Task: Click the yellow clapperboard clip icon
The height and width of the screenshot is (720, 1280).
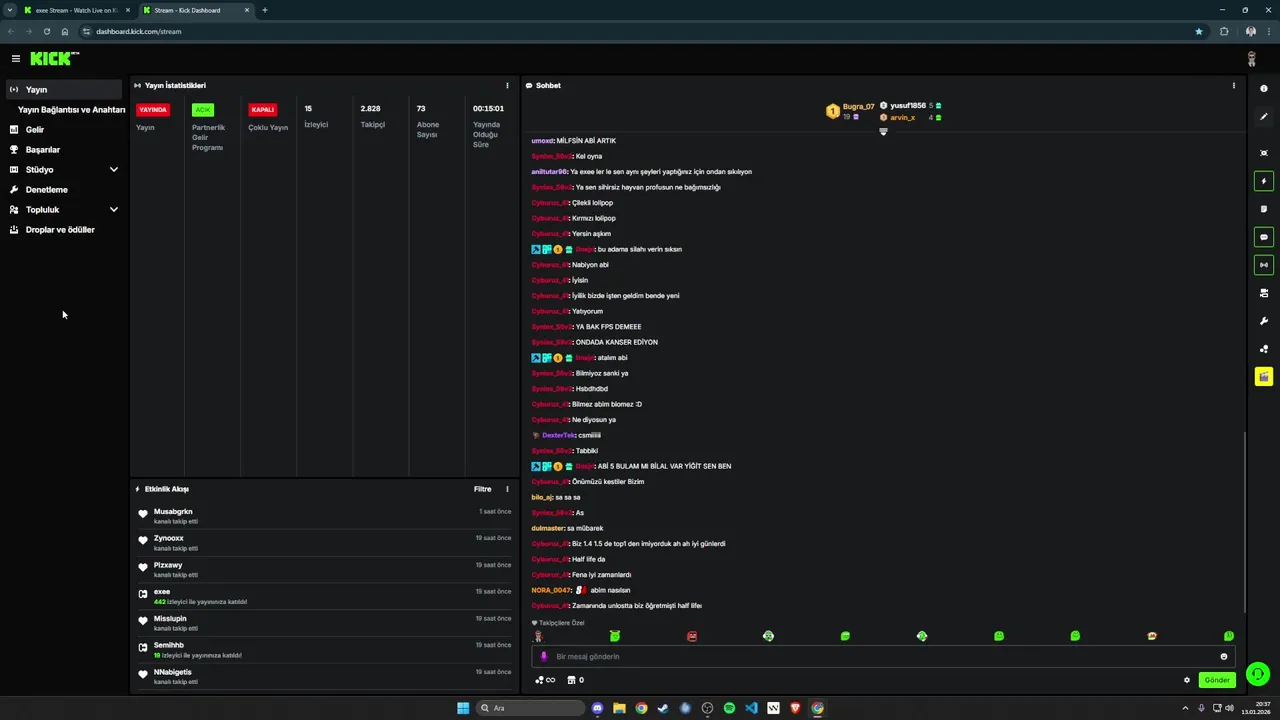Action: tap(1264, 377)
